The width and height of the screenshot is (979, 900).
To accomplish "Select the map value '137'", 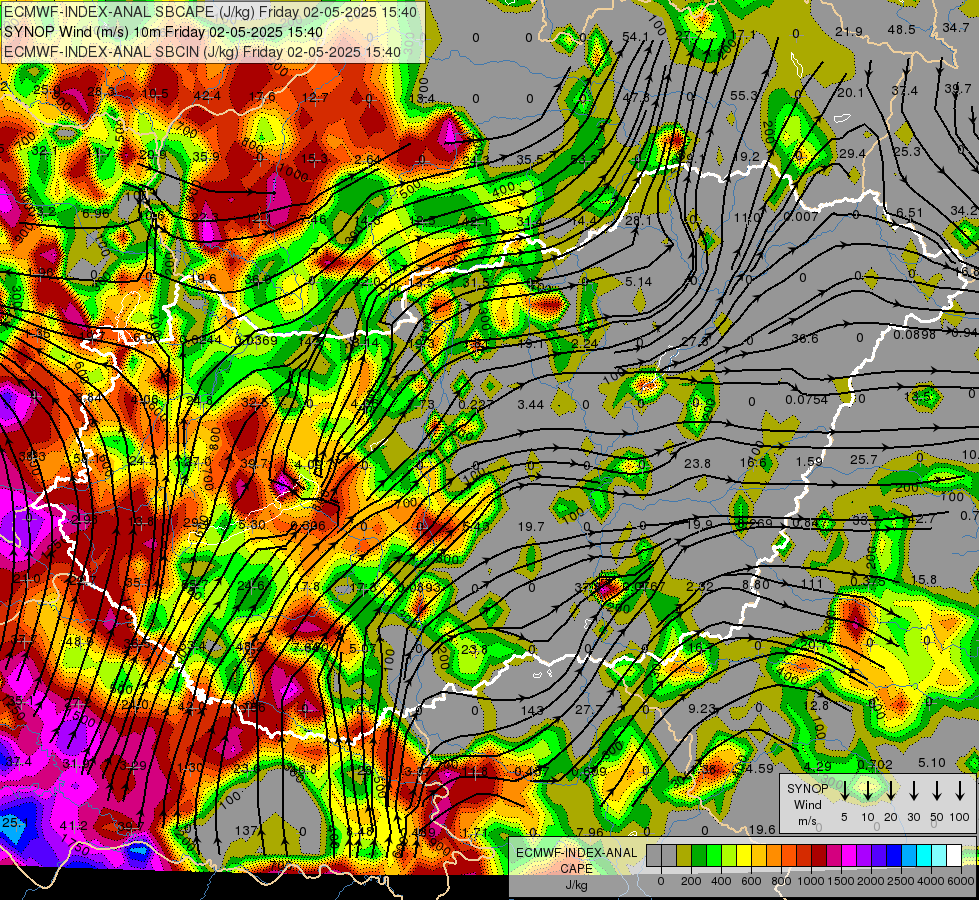I will click(x=246, y=831).
